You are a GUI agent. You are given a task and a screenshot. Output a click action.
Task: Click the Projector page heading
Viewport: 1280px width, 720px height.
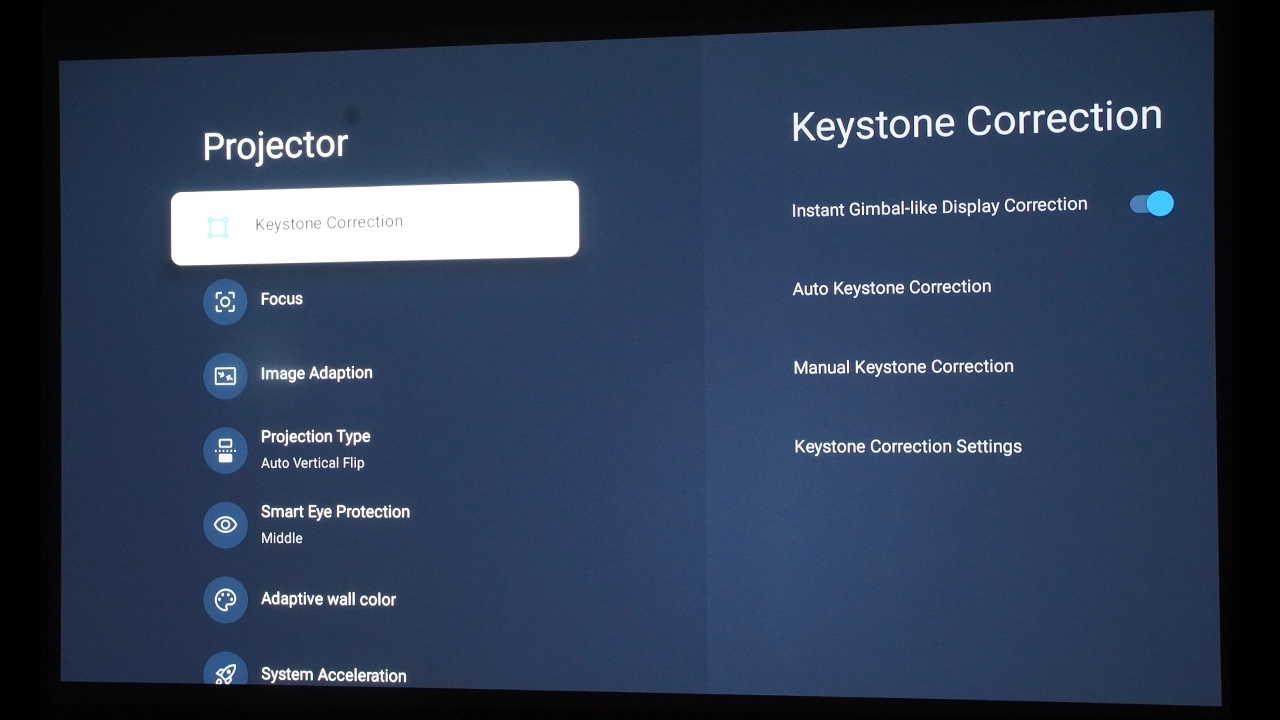pos(275,146)
